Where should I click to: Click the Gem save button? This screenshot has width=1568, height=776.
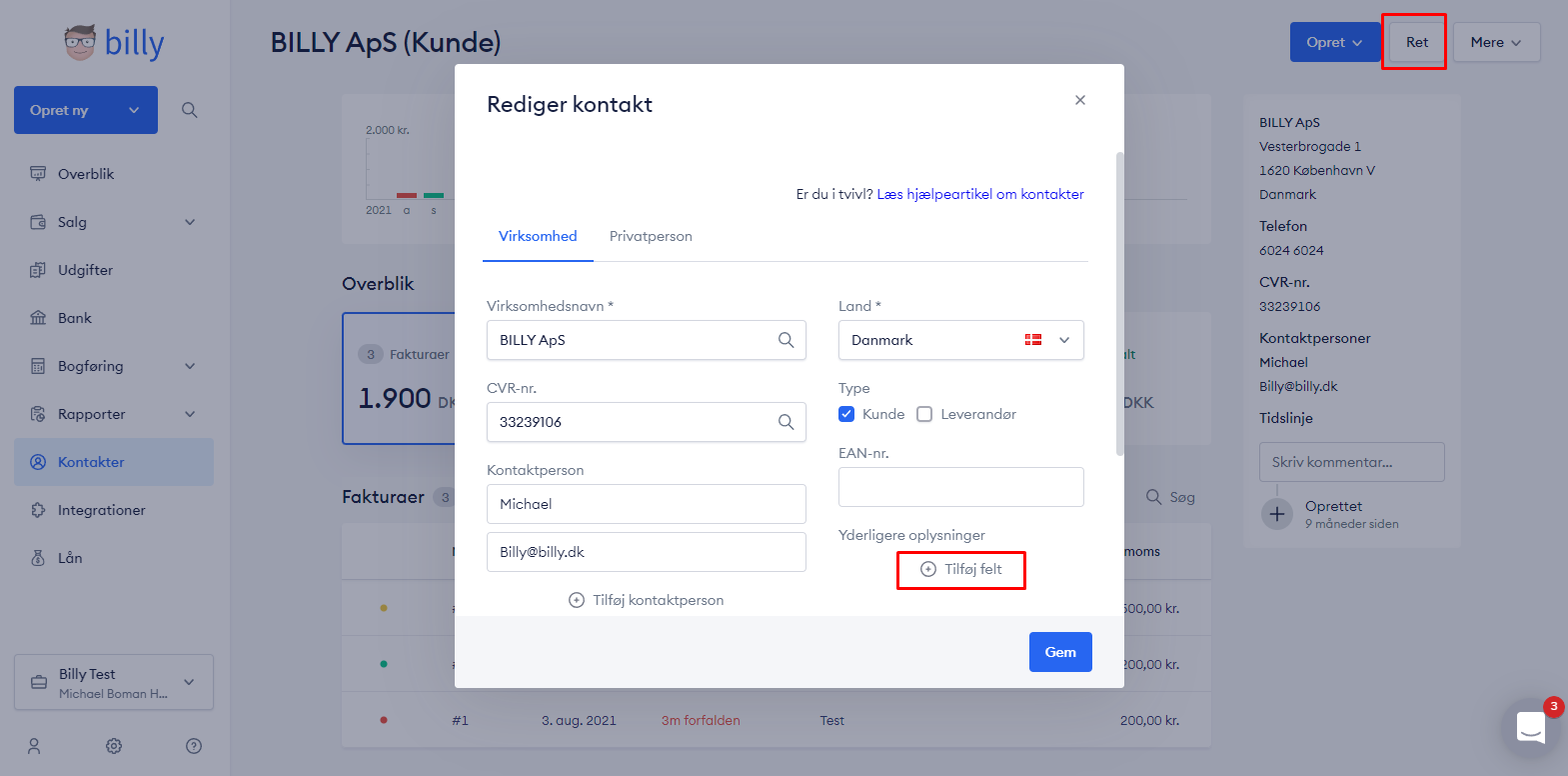pos(1060,652)
